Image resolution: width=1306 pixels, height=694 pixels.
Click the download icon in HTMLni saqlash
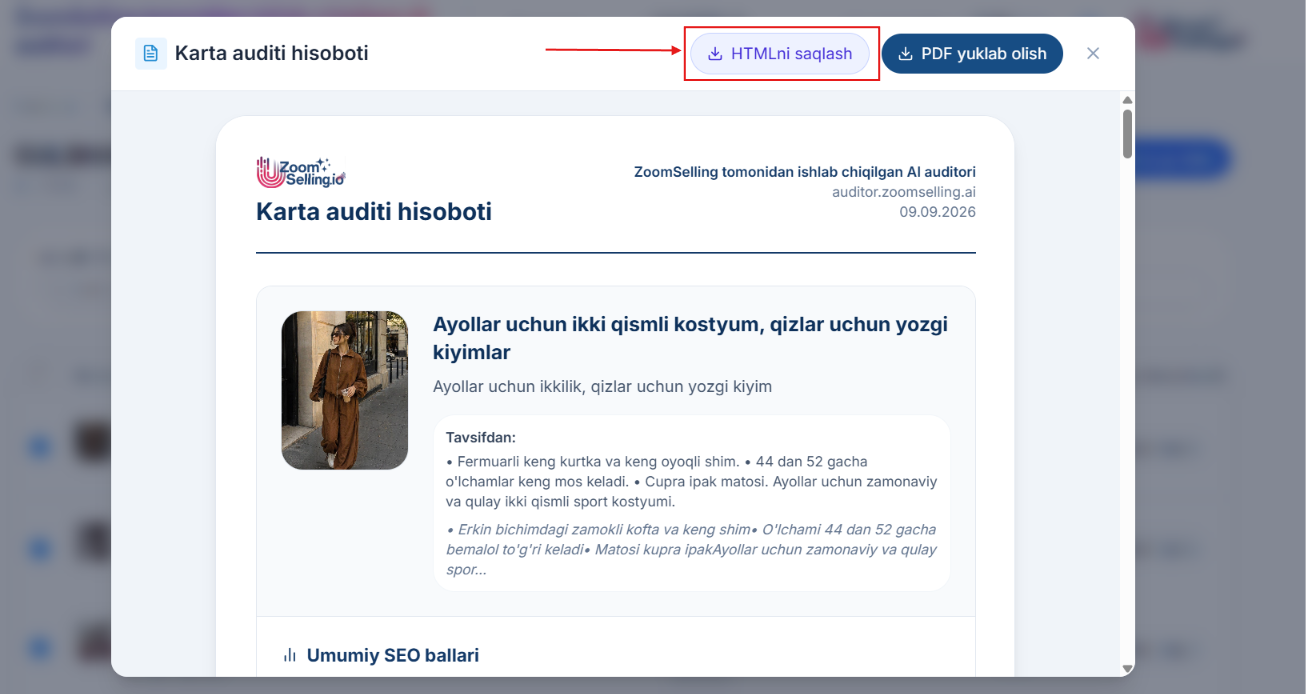[x=715, y=54]
